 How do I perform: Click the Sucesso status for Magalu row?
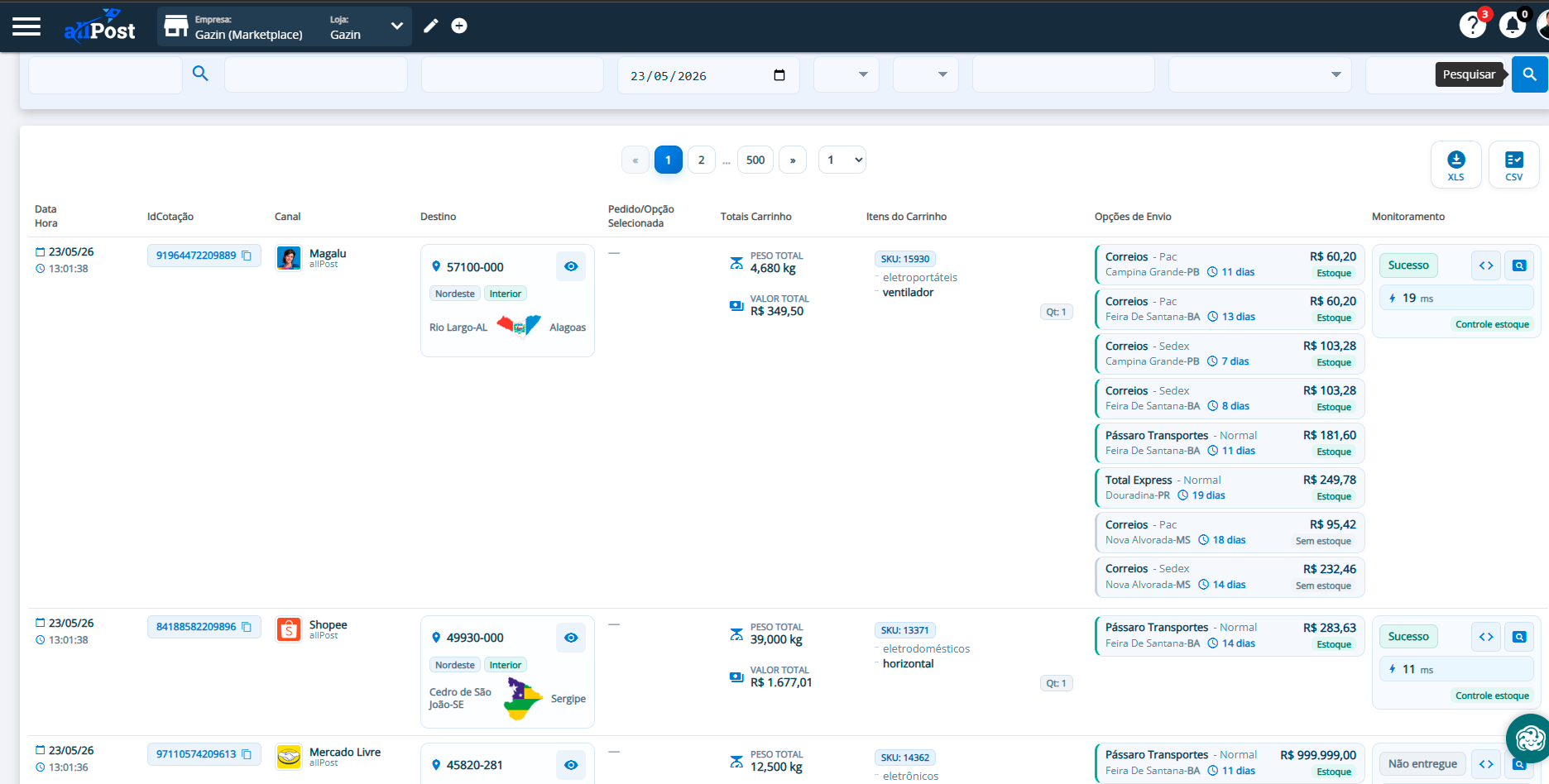(1408, 265)
